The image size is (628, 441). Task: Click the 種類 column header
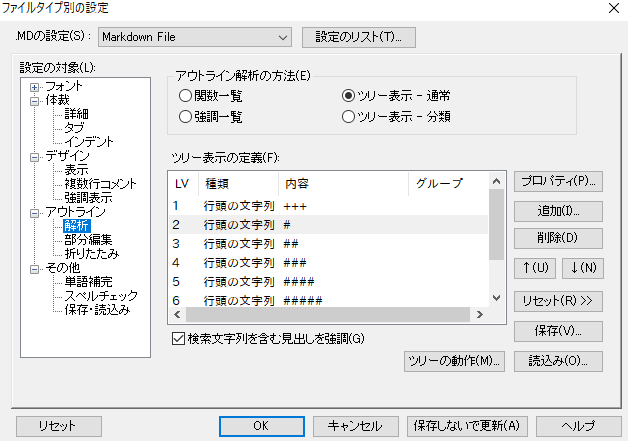(238, 184)
